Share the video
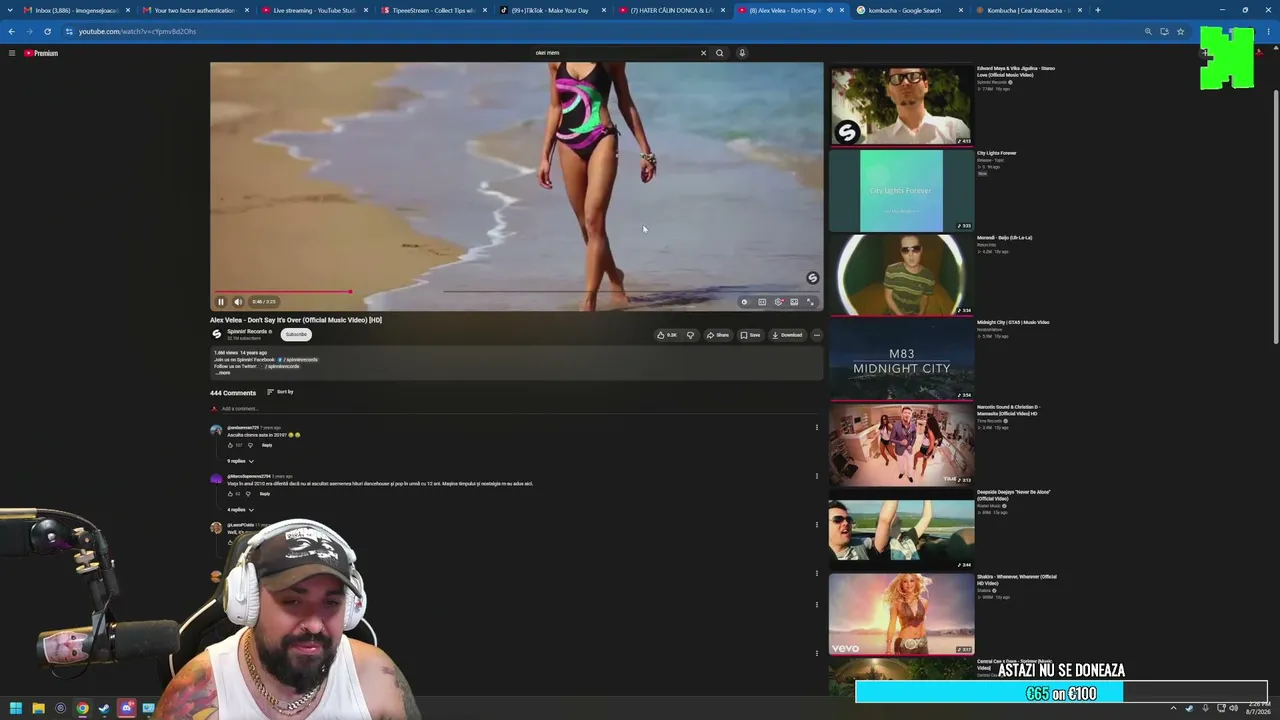This screenshot has width=1280, height=720. [x=718, y=335]
